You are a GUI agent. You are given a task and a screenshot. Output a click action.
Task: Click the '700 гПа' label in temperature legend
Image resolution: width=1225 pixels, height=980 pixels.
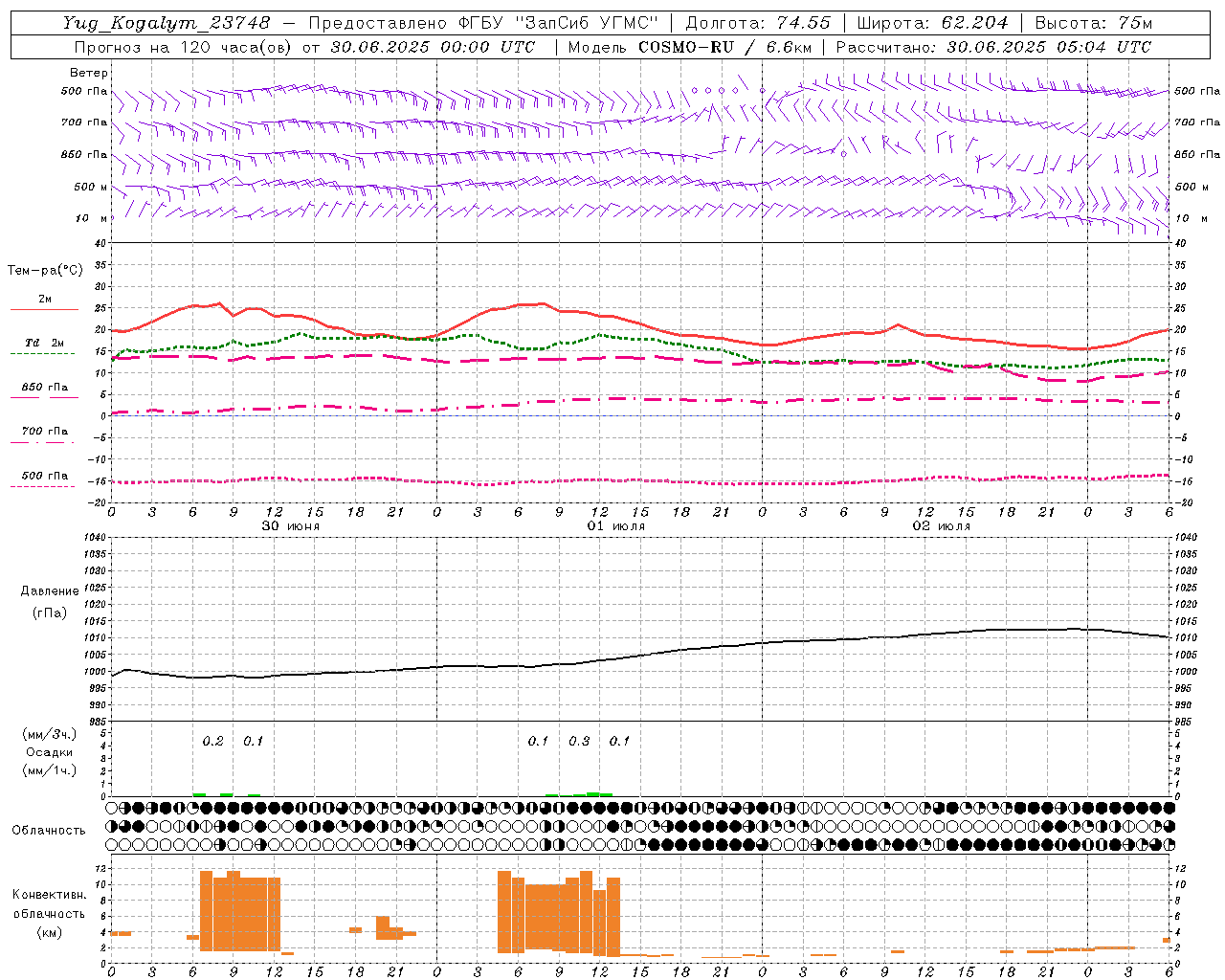click(x=44, y=432)
